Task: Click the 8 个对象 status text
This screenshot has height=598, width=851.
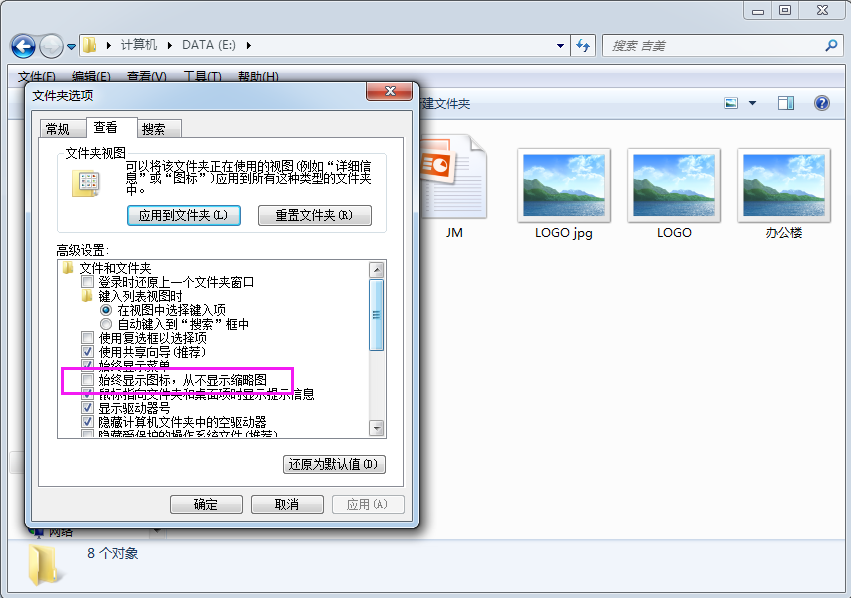Action: point(112,554)
